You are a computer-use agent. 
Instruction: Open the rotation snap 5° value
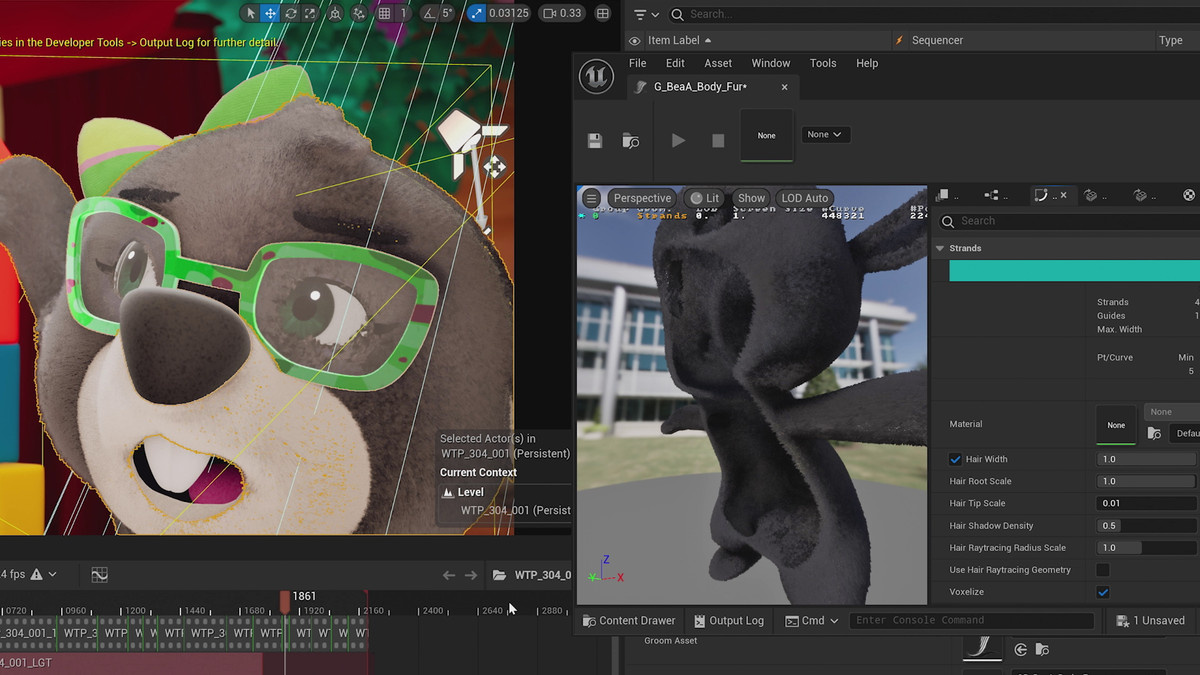(448, 13)
